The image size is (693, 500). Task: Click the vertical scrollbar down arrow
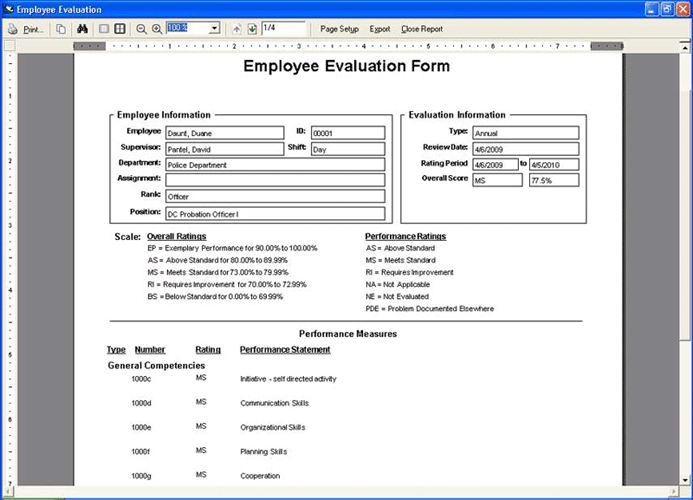coord(684,480)
